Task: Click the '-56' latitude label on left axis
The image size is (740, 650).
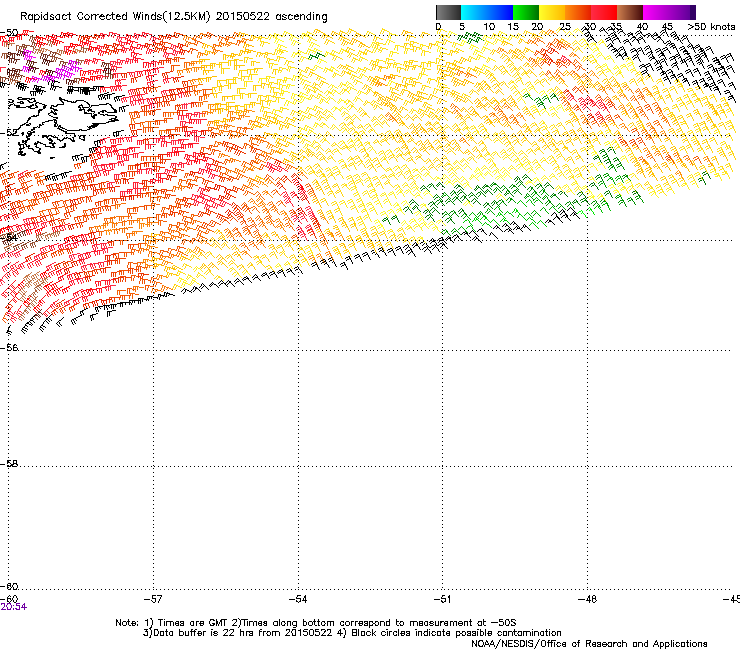Action: point(9,348)
